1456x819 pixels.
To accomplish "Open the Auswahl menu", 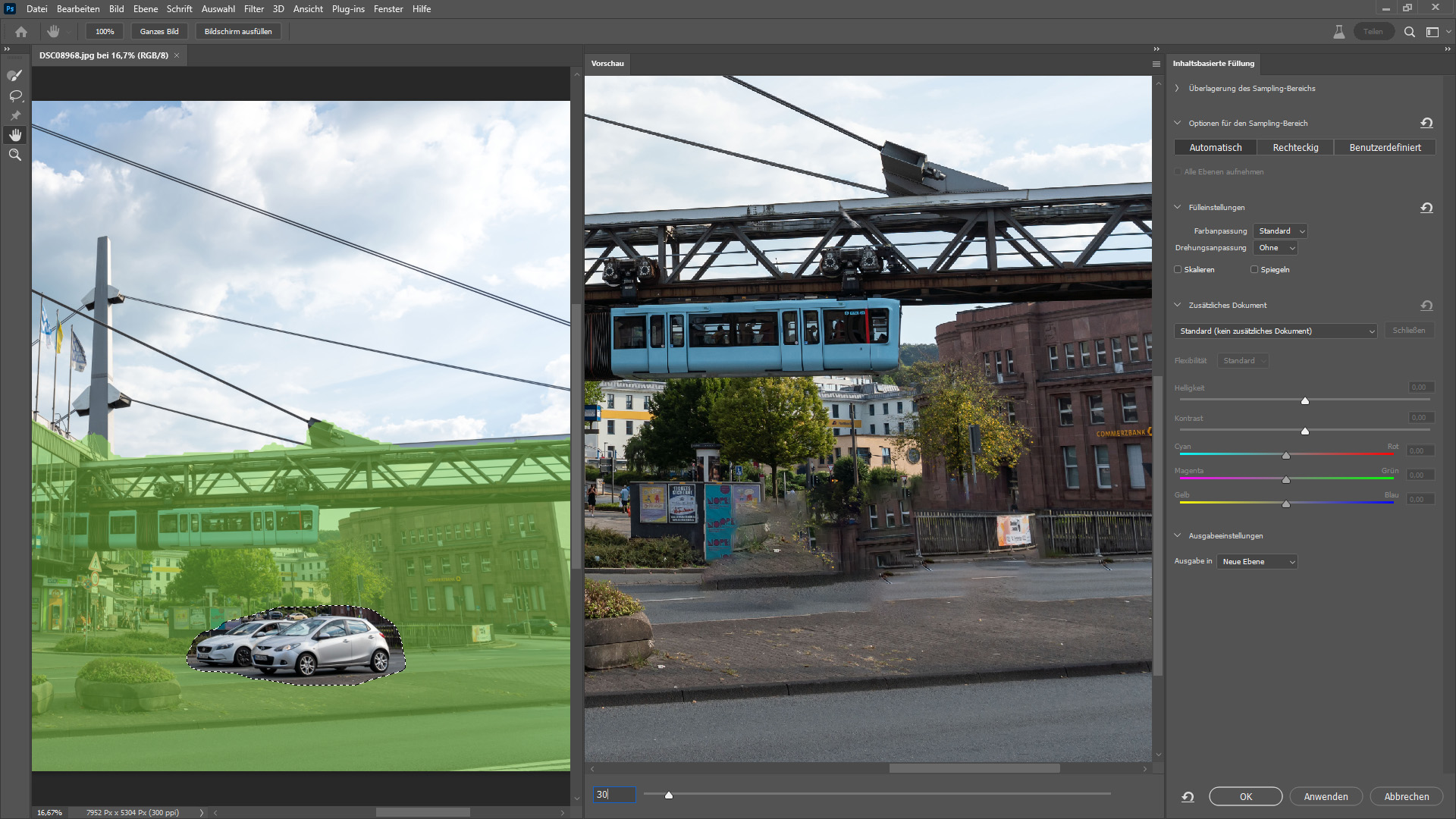I will click(x=218, y=9).
